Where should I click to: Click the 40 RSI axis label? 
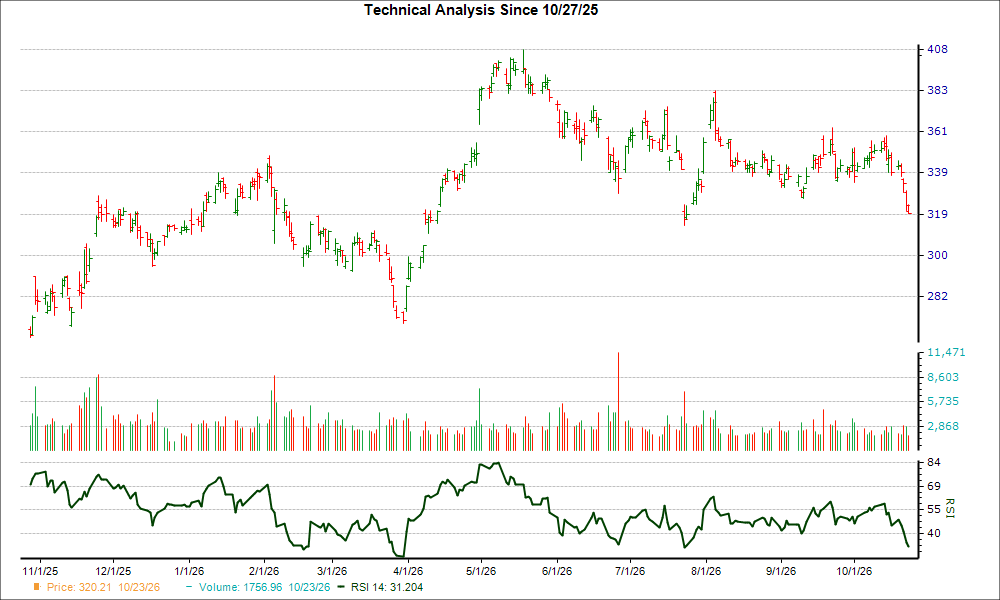pyautogui.click(x=934, y=533)
